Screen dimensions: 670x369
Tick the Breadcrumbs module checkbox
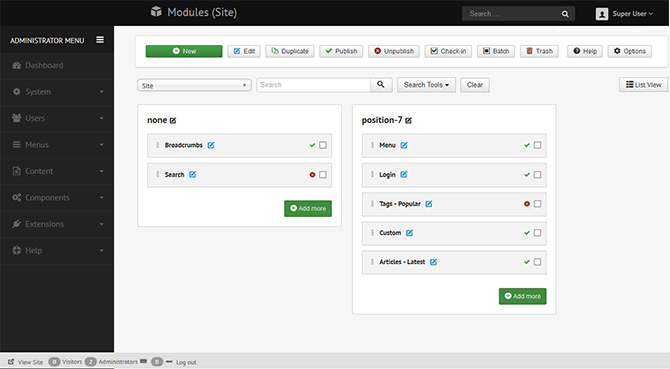coord(323,145)
